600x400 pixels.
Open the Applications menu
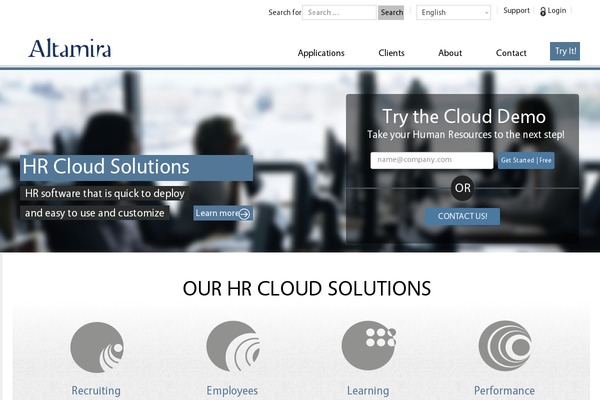[x=321, y=53]
